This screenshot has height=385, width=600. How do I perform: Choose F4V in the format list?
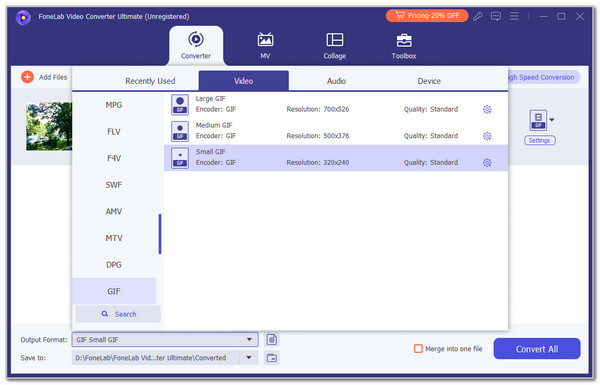[114, 158]
